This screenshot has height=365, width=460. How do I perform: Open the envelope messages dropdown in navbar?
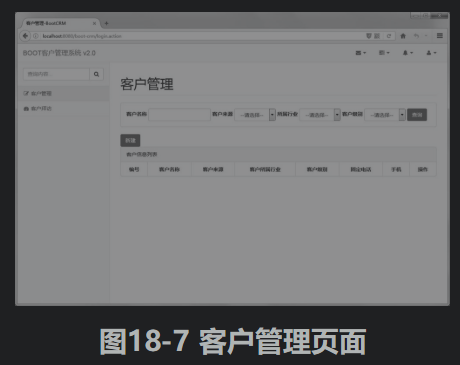(x=361, y=53)
